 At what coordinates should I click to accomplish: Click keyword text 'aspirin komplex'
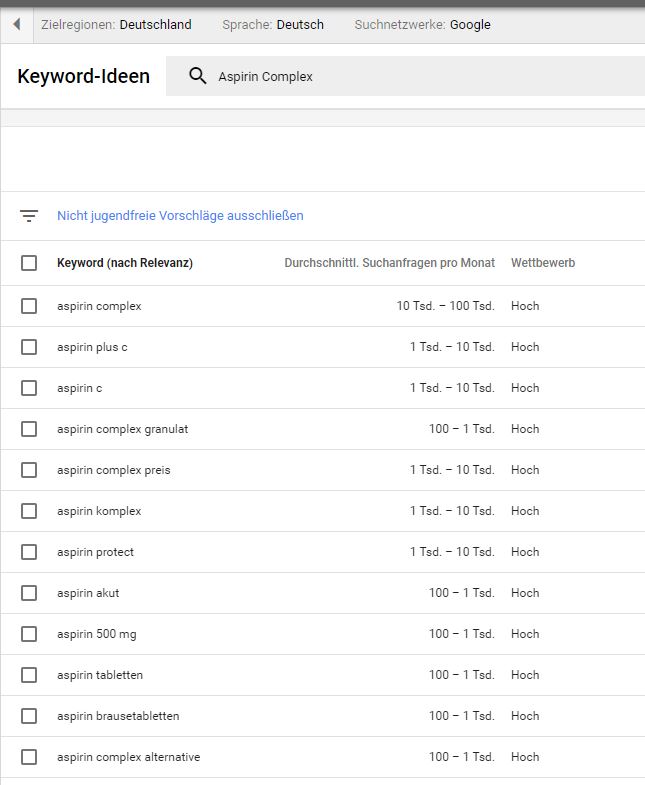[x=99, y=511]
